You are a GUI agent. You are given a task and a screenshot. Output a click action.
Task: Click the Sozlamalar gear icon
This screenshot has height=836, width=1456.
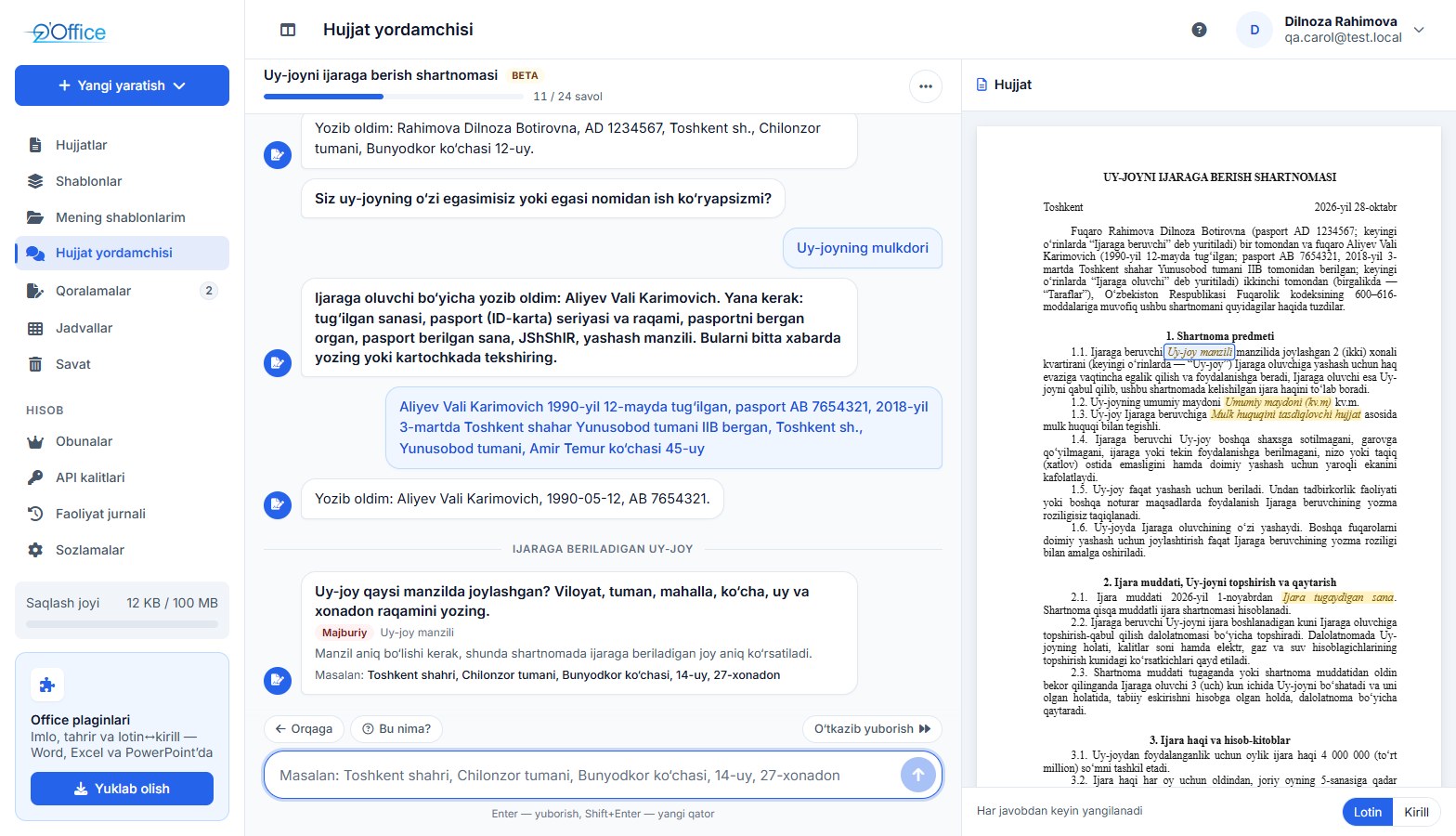[x=35, y=550]
